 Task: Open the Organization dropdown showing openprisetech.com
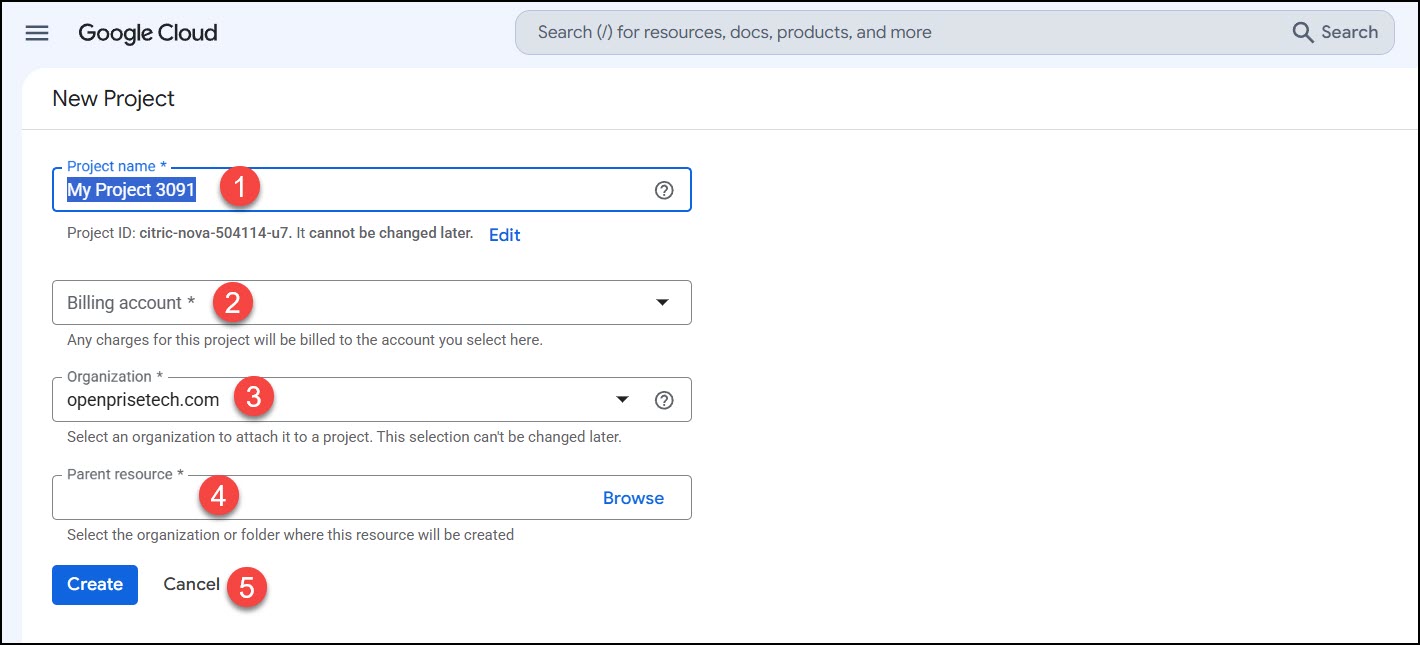(x=371, y=399)
